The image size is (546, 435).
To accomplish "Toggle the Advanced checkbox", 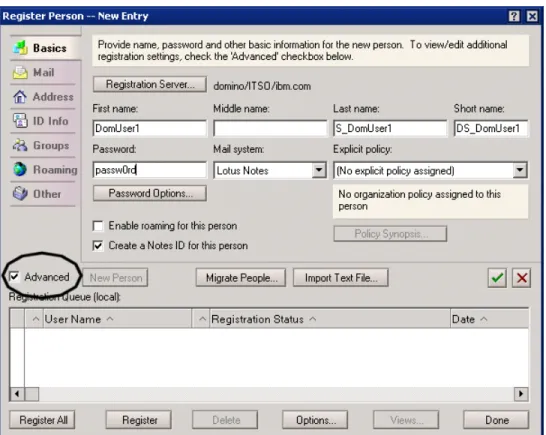I will 14,277.
